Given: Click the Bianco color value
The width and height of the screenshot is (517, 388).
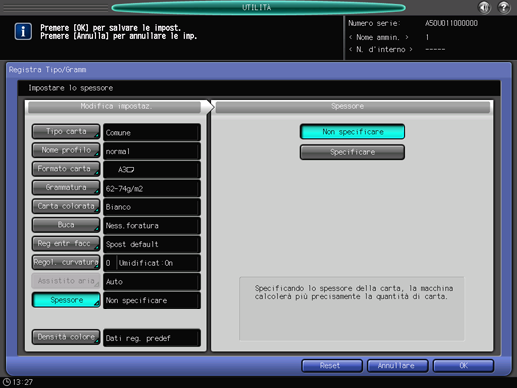Looking at the screenshot, I should pos(152,207).
